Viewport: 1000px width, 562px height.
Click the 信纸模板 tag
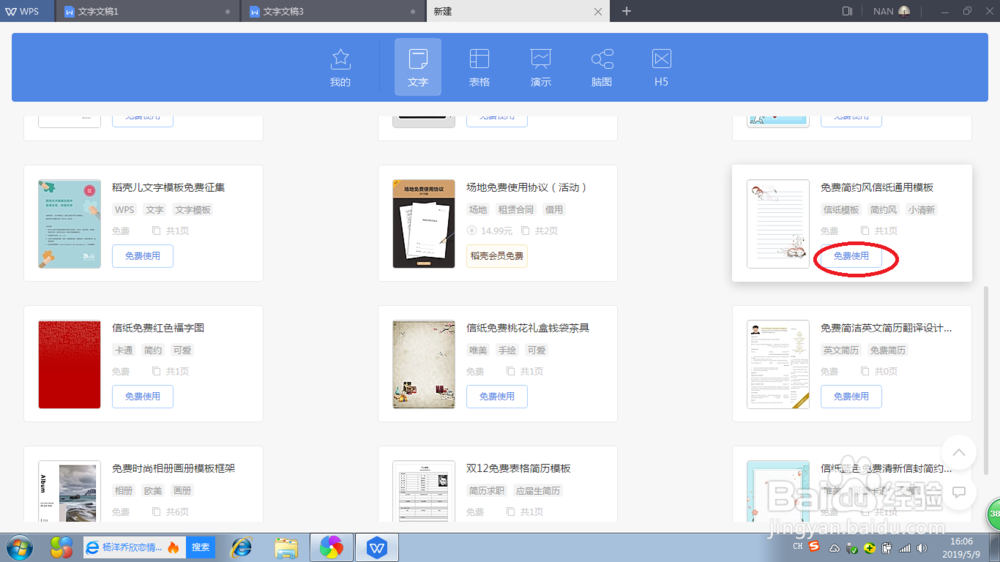[841, 210]
